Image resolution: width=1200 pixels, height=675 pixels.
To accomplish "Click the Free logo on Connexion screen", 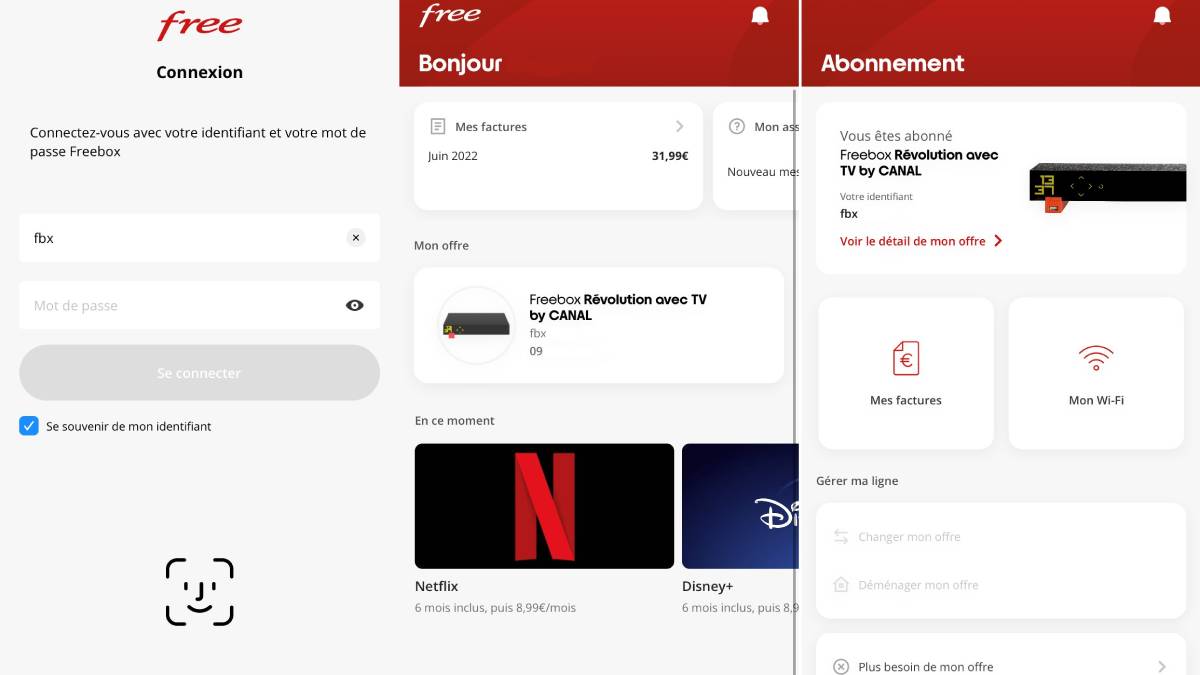I will [x=200, y=25].
